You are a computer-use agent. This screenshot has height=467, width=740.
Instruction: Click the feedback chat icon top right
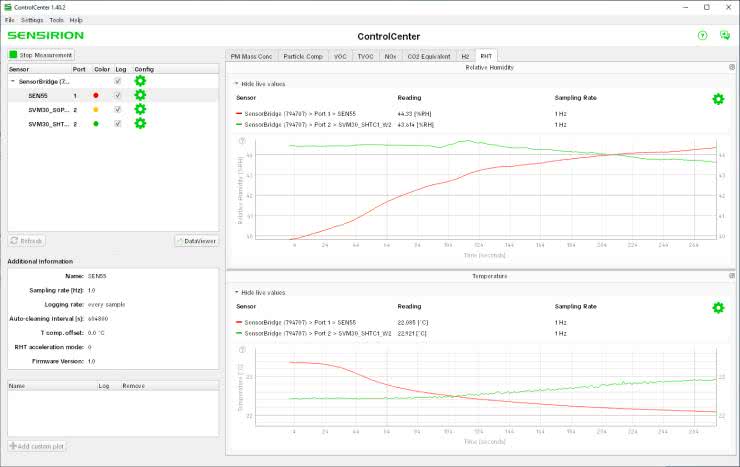[725, 35]
